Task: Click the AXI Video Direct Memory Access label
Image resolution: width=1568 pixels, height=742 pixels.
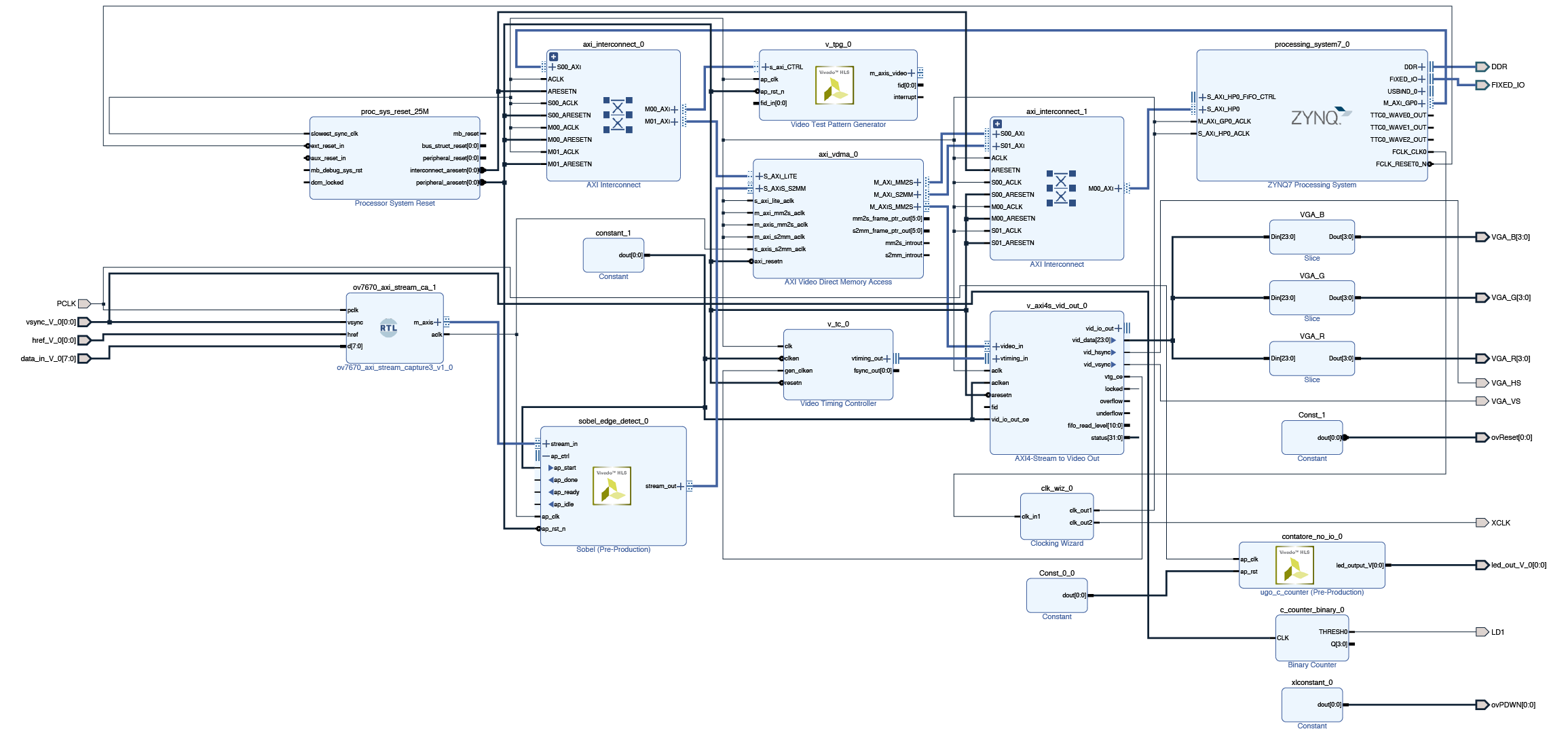Action: (x=838, y=282)
